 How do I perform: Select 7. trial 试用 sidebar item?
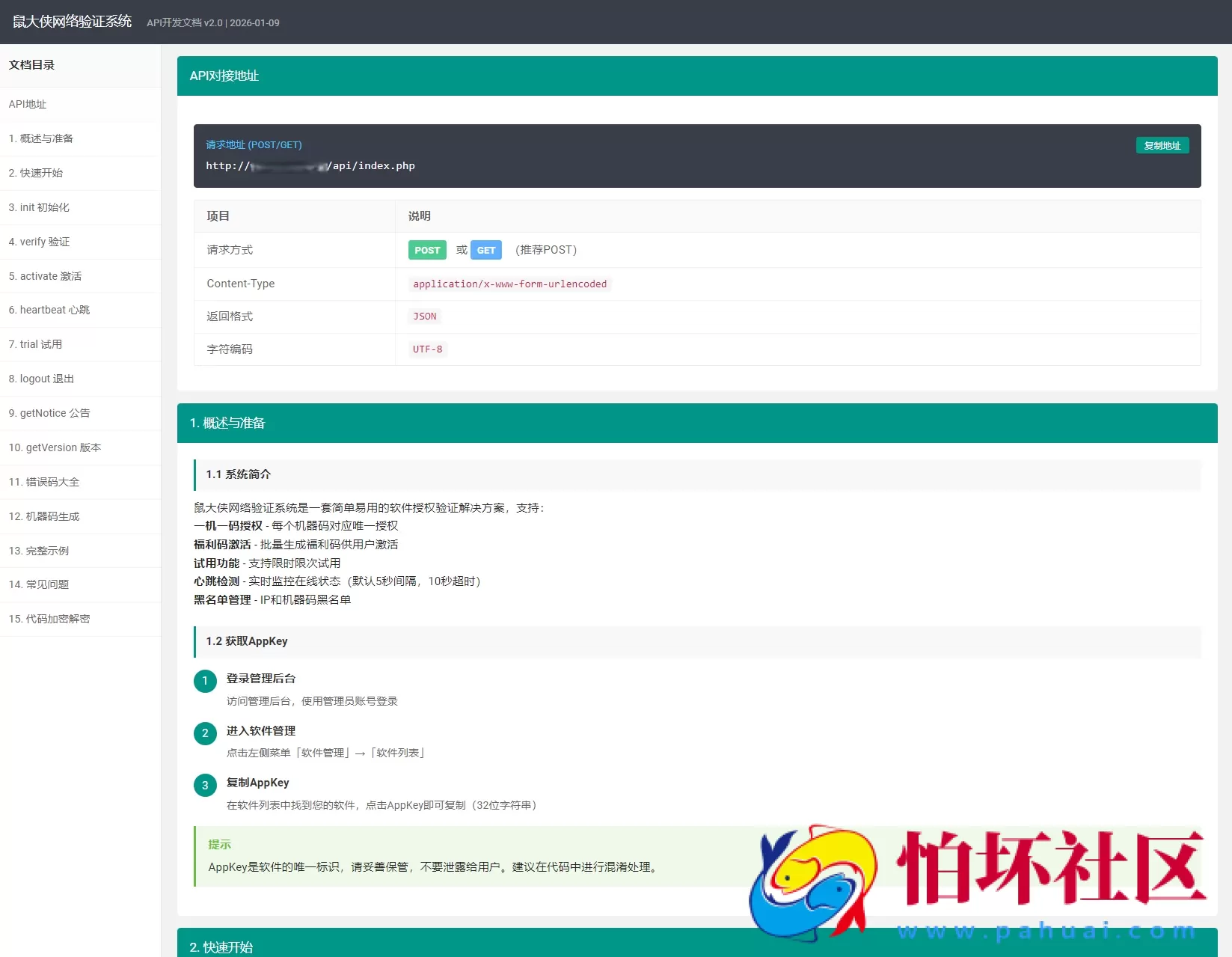(36, 344)
